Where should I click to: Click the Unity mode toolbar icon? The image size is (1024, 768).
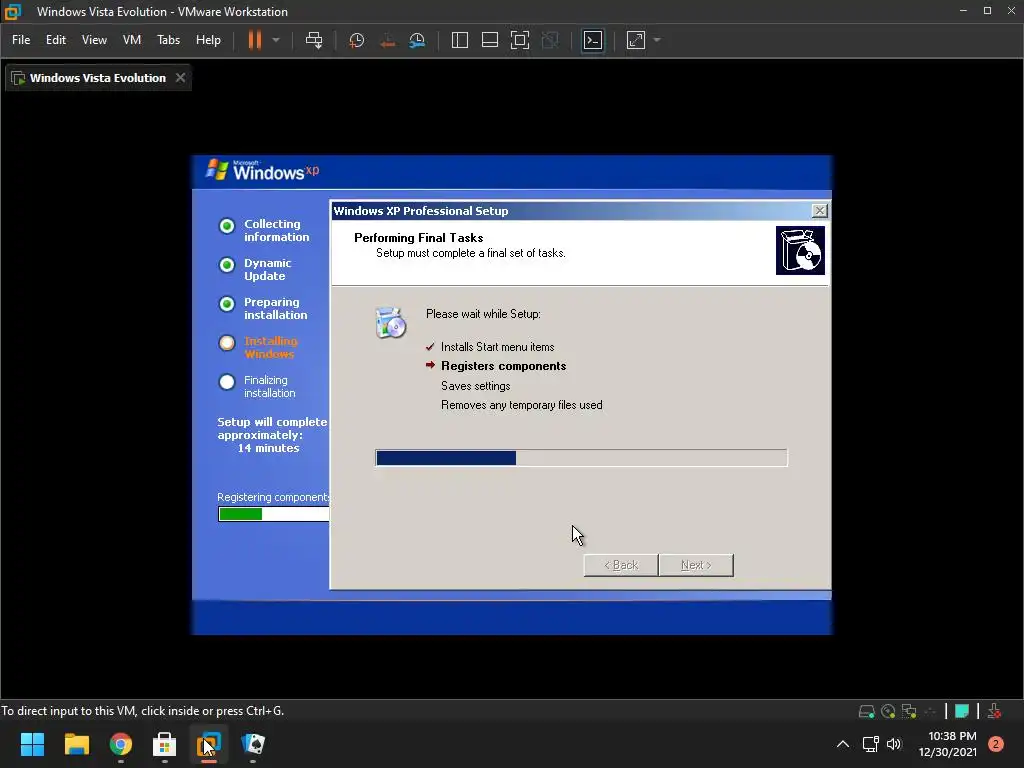pyautogui.click(x=551, y=40)
